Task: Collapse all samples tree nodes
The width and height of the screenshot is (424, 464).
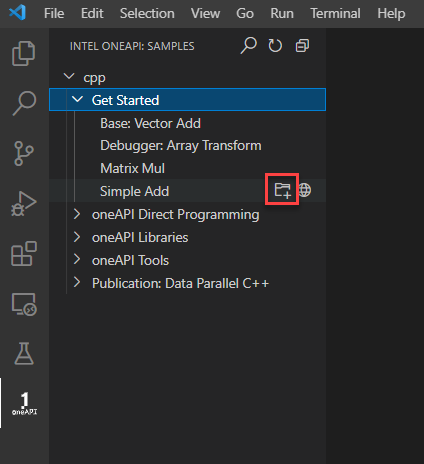Action: 302,46
